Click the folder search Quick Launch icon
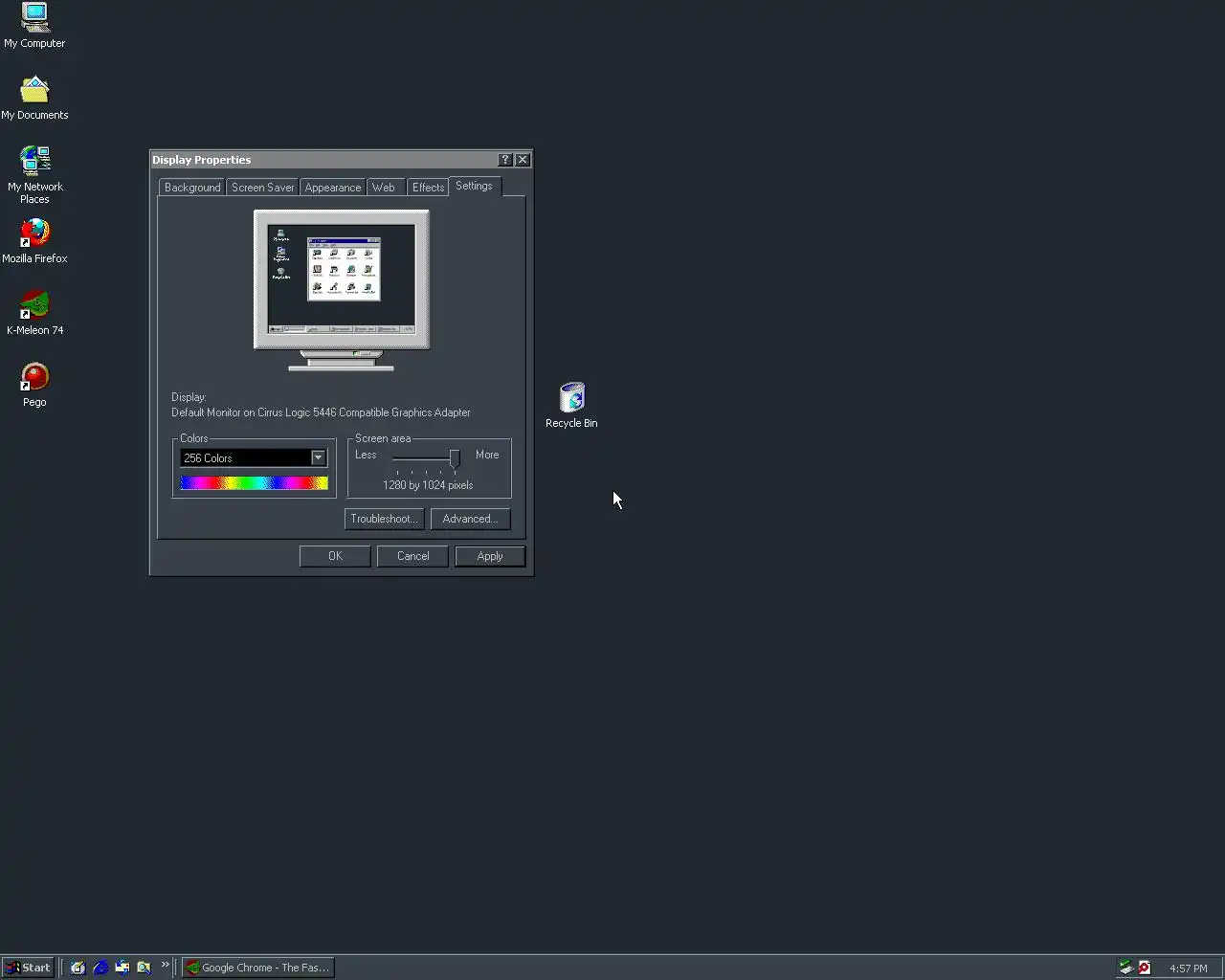Image resolution: width=1225 pixels, height=980 pixels. pyautogui.click(x=144, y=968)
